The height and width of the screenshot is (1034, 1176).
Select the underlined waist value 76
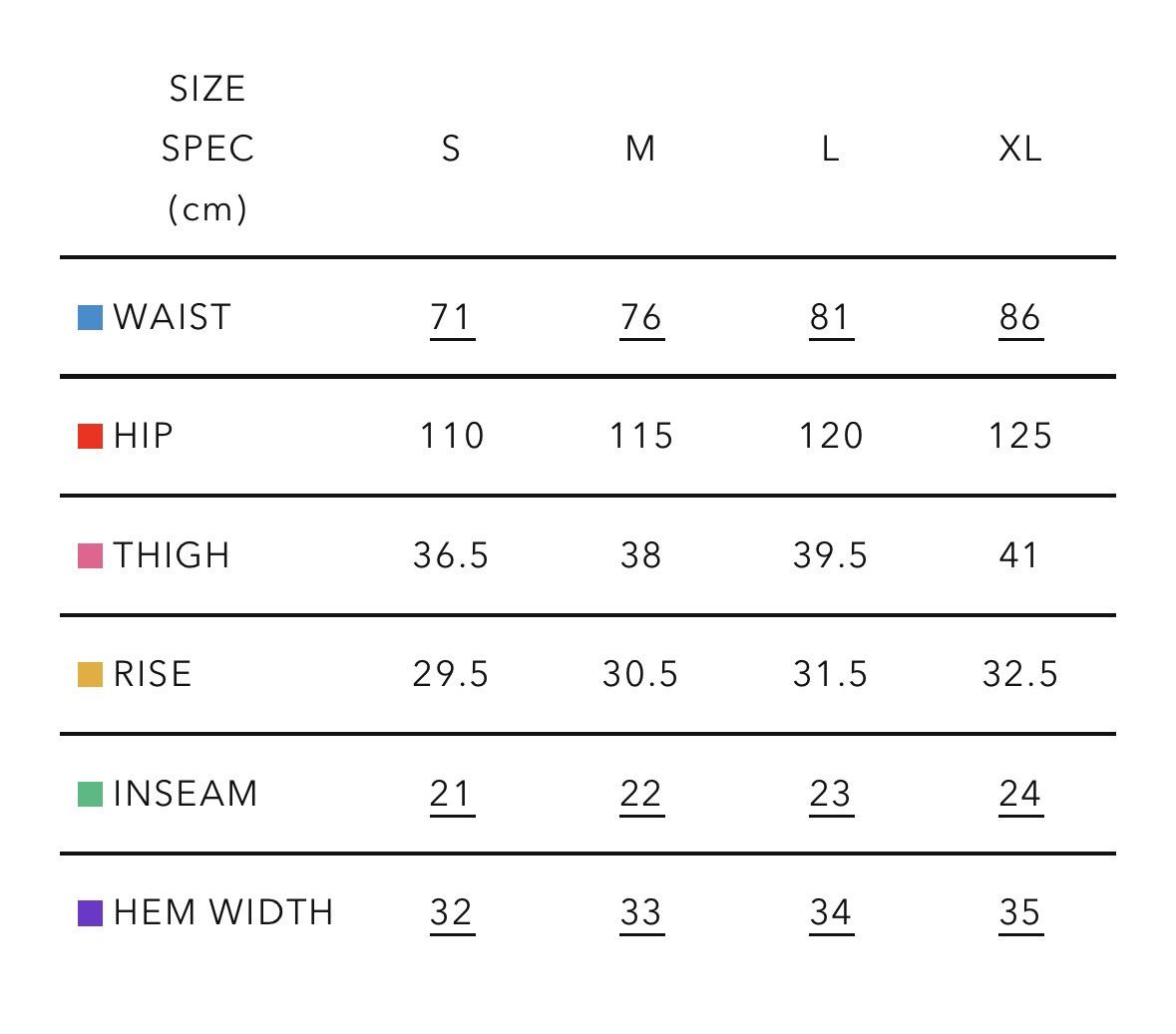click(x=641, y=319)
